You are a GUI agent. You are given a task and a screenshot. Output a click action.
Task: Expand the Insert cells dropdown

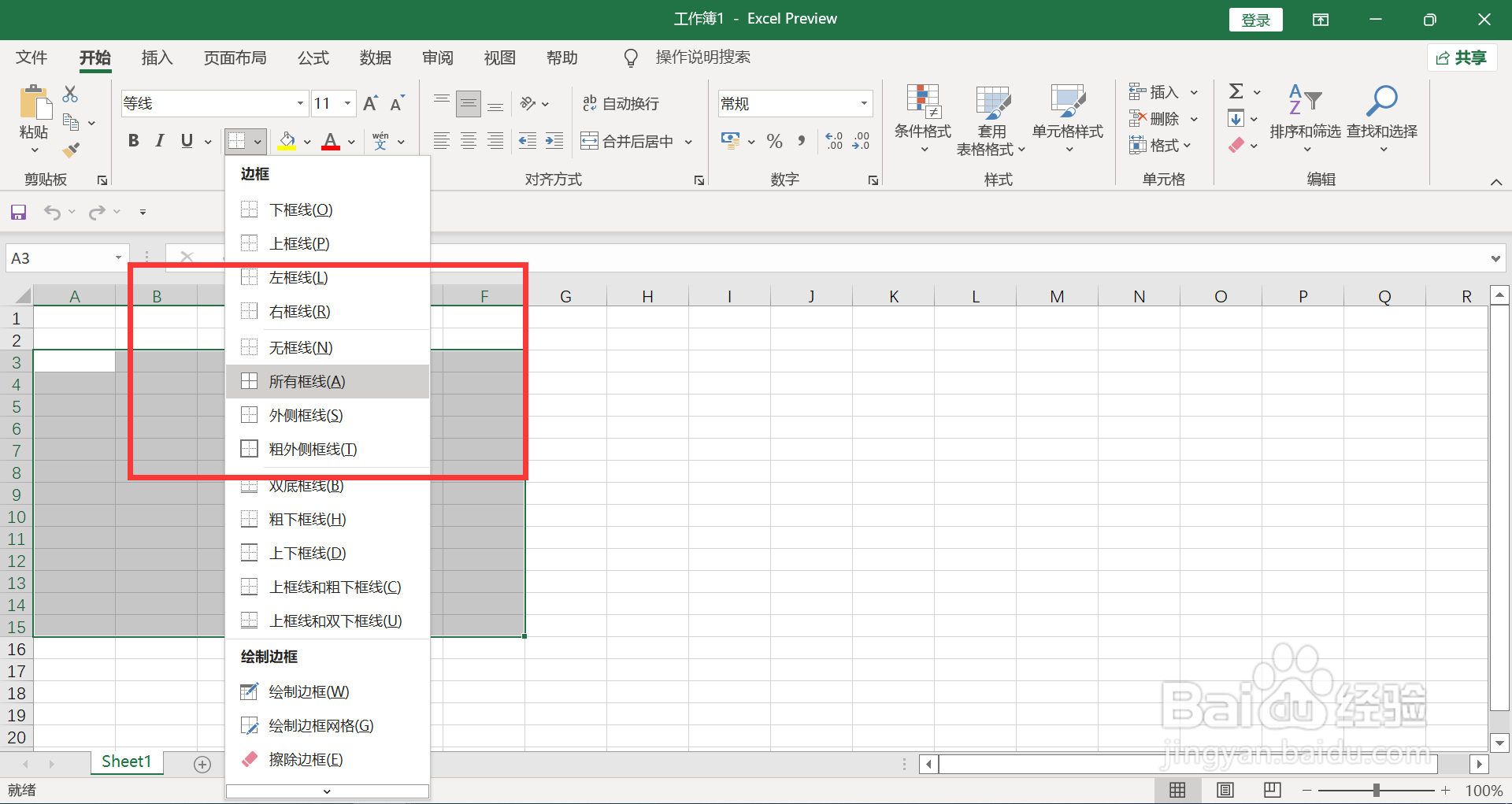click(x=1194, y=92)
